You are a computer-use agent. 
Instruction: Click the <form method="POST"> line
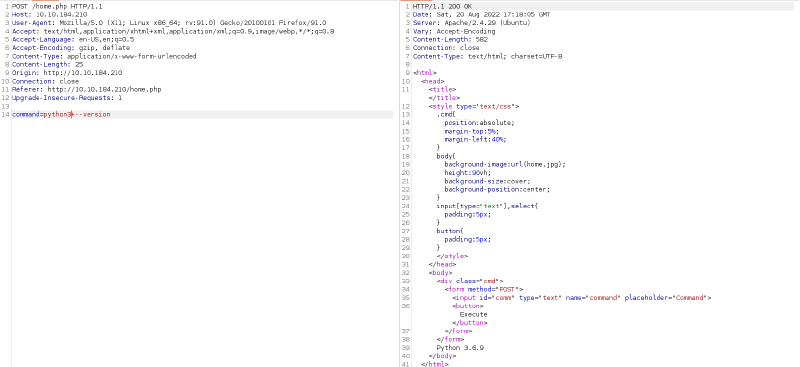tap(484, 289)
